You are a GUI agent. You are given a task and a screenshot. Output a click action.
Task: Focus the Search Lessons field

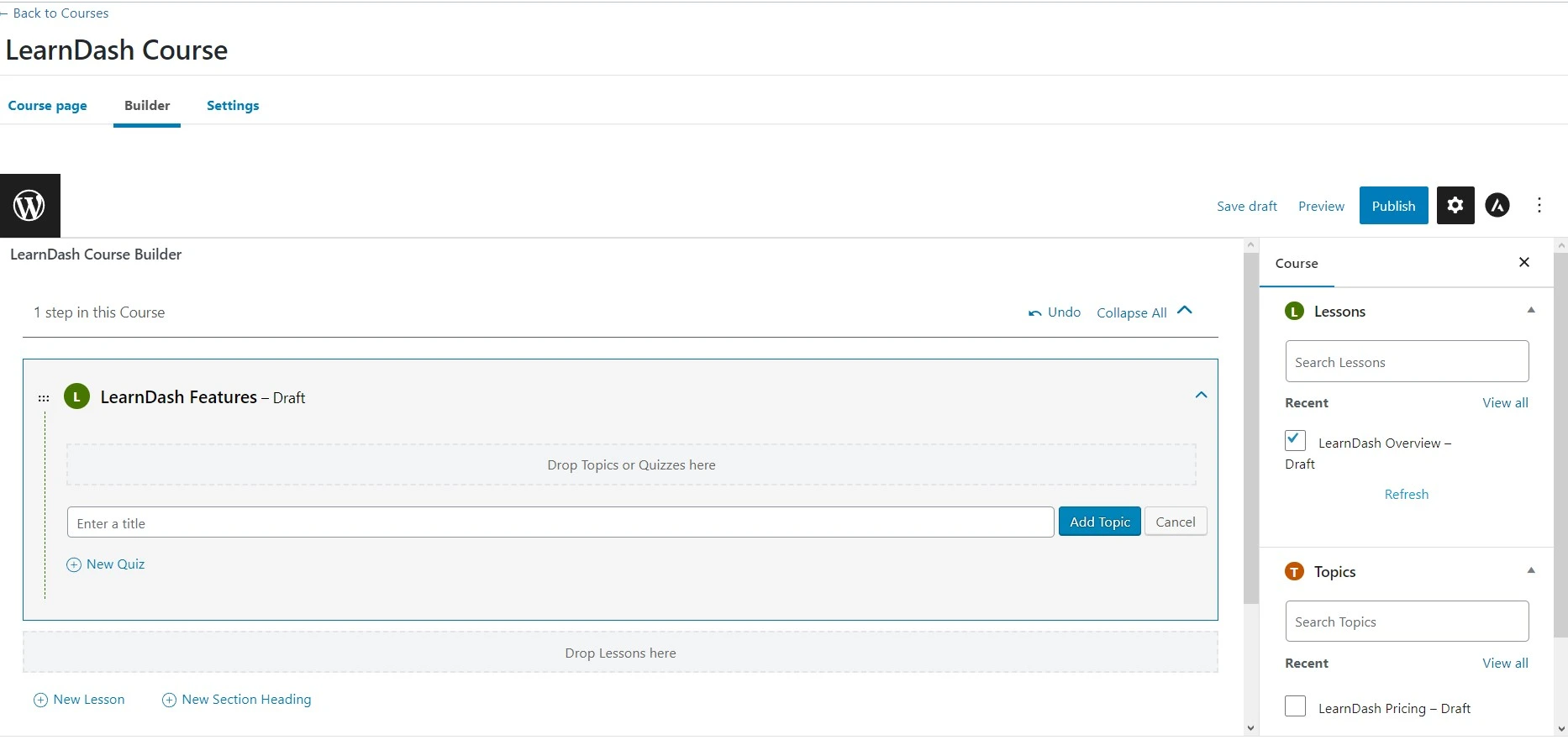pos(1407,362)
